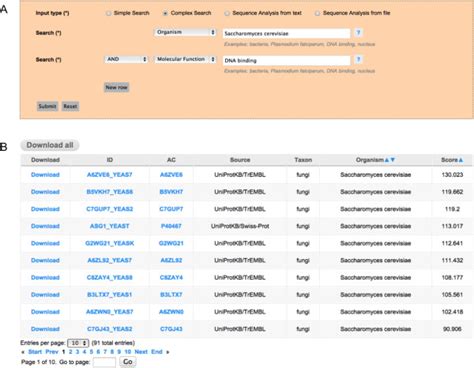Open the ABG1_YEAST ID link
The height and width of the screenshot is (368, 474).
[x=110, y=226]
